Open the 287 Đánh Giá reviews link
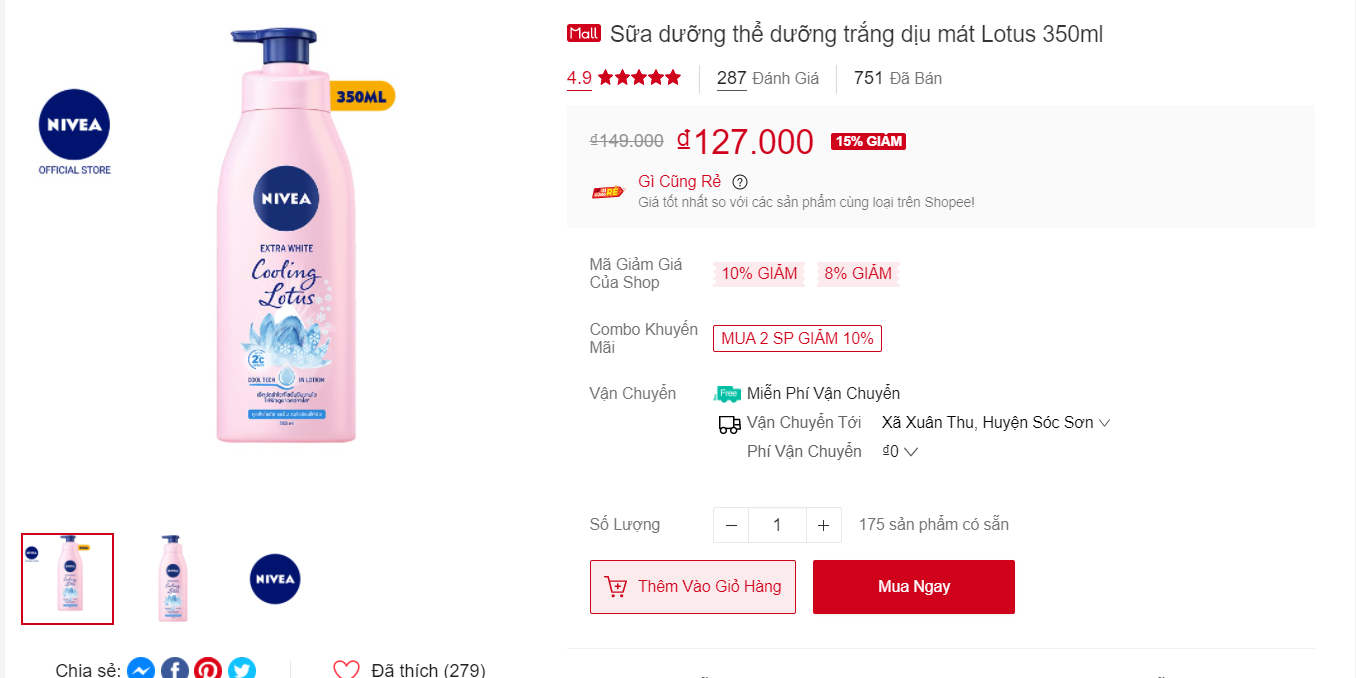1356x678 pixels. [x=767, y=78]
